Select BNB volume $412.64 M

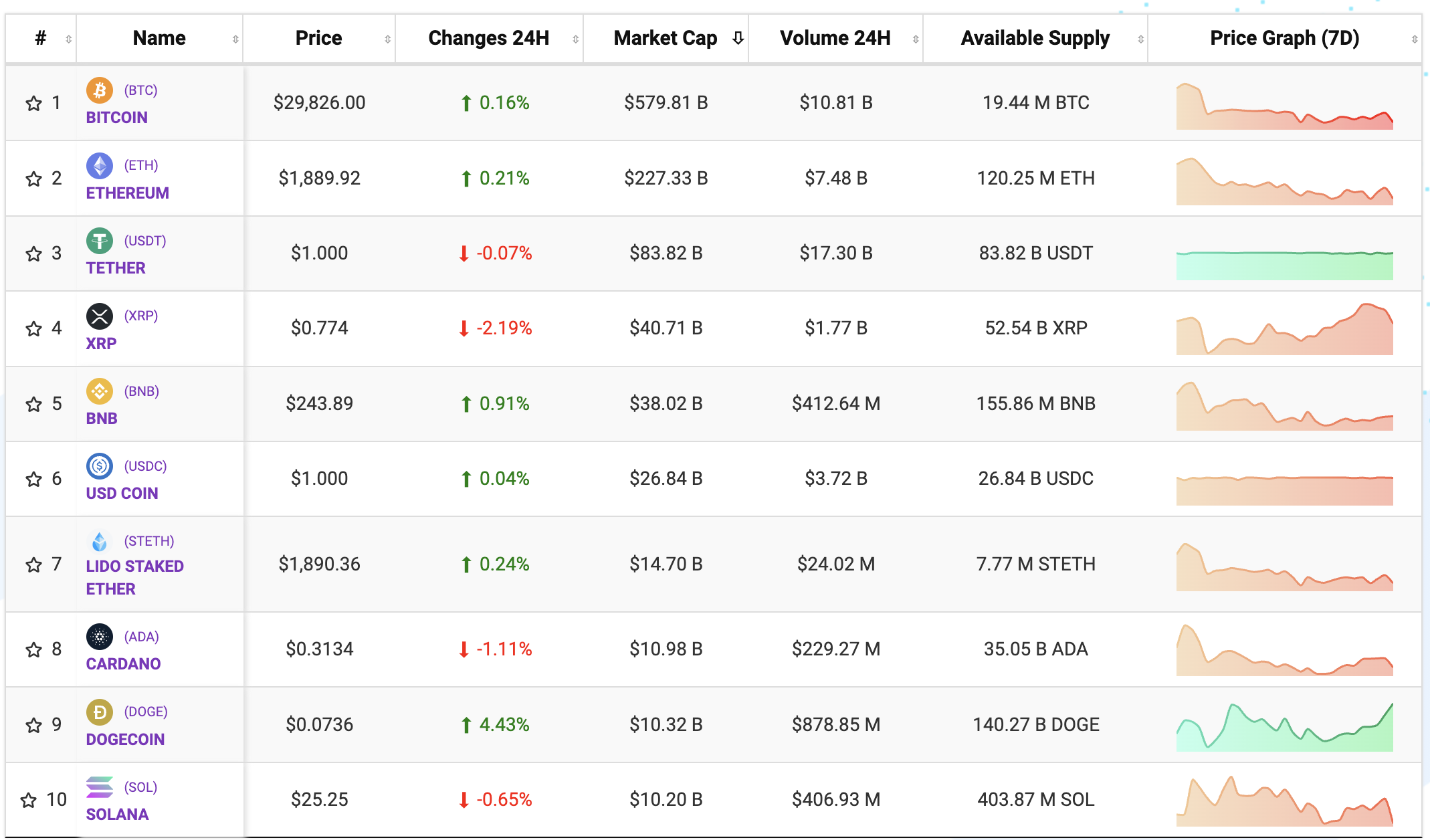point(836,404)
